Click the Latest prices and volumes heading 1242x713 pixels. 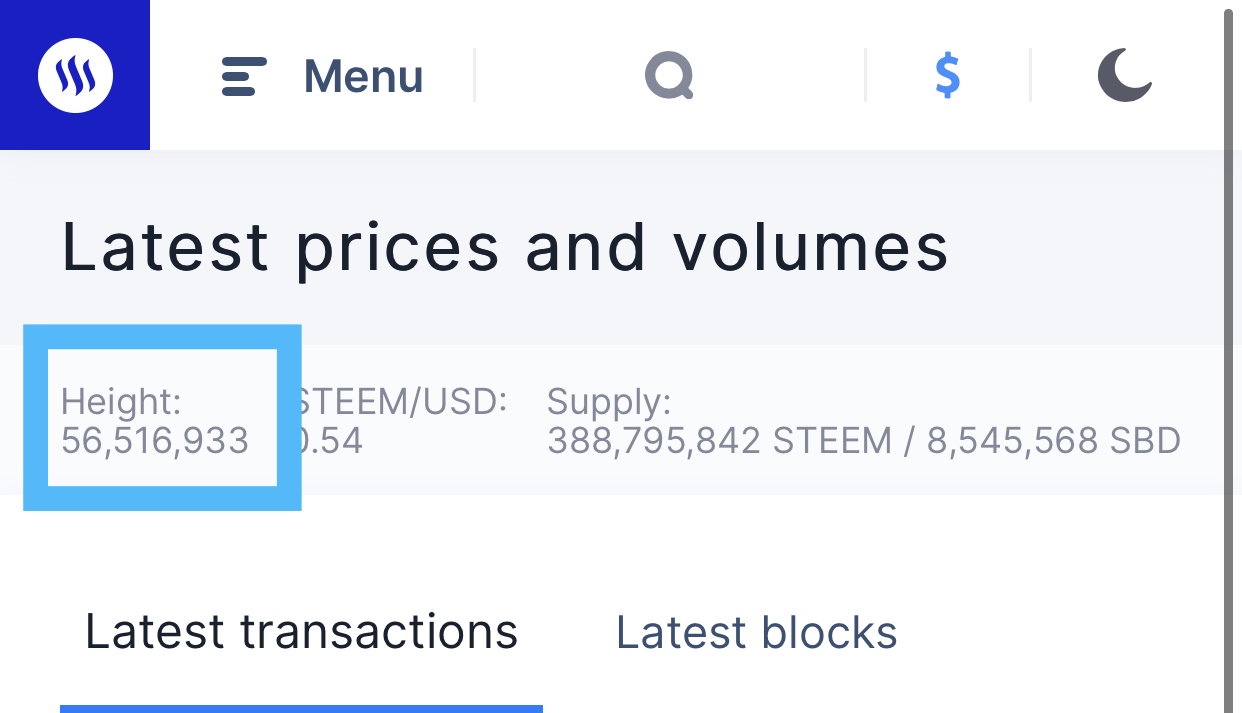[x=505, y=247]
